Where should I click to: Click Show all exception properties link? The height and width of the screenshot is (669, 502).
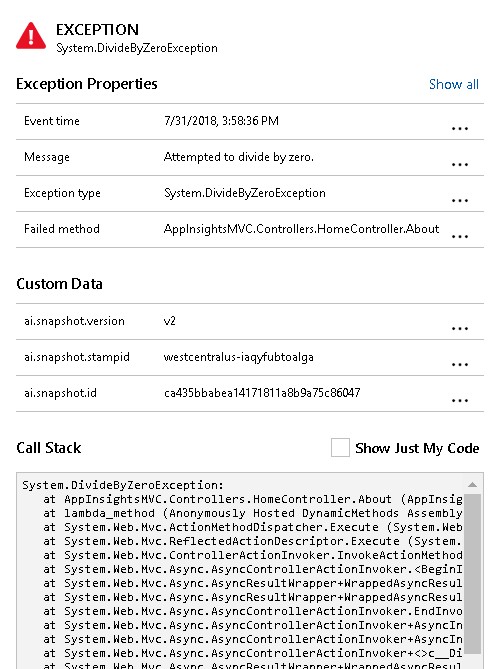click(454, 84)
